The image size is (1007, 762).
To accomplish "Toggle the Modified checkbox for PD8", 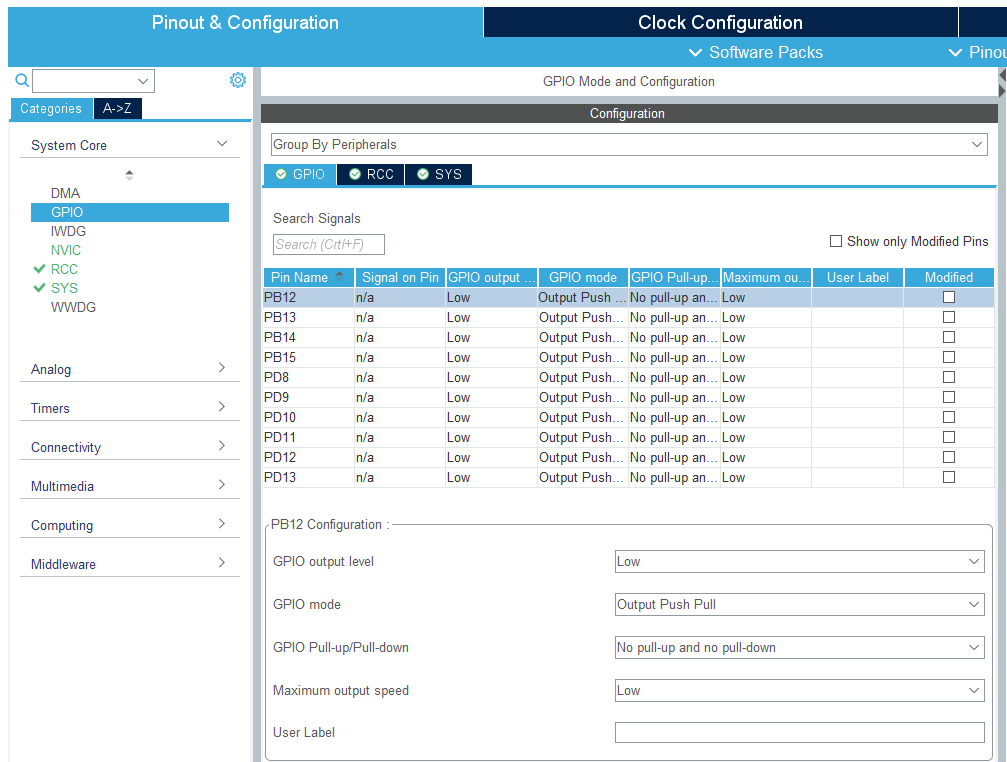I will point(949,377).
